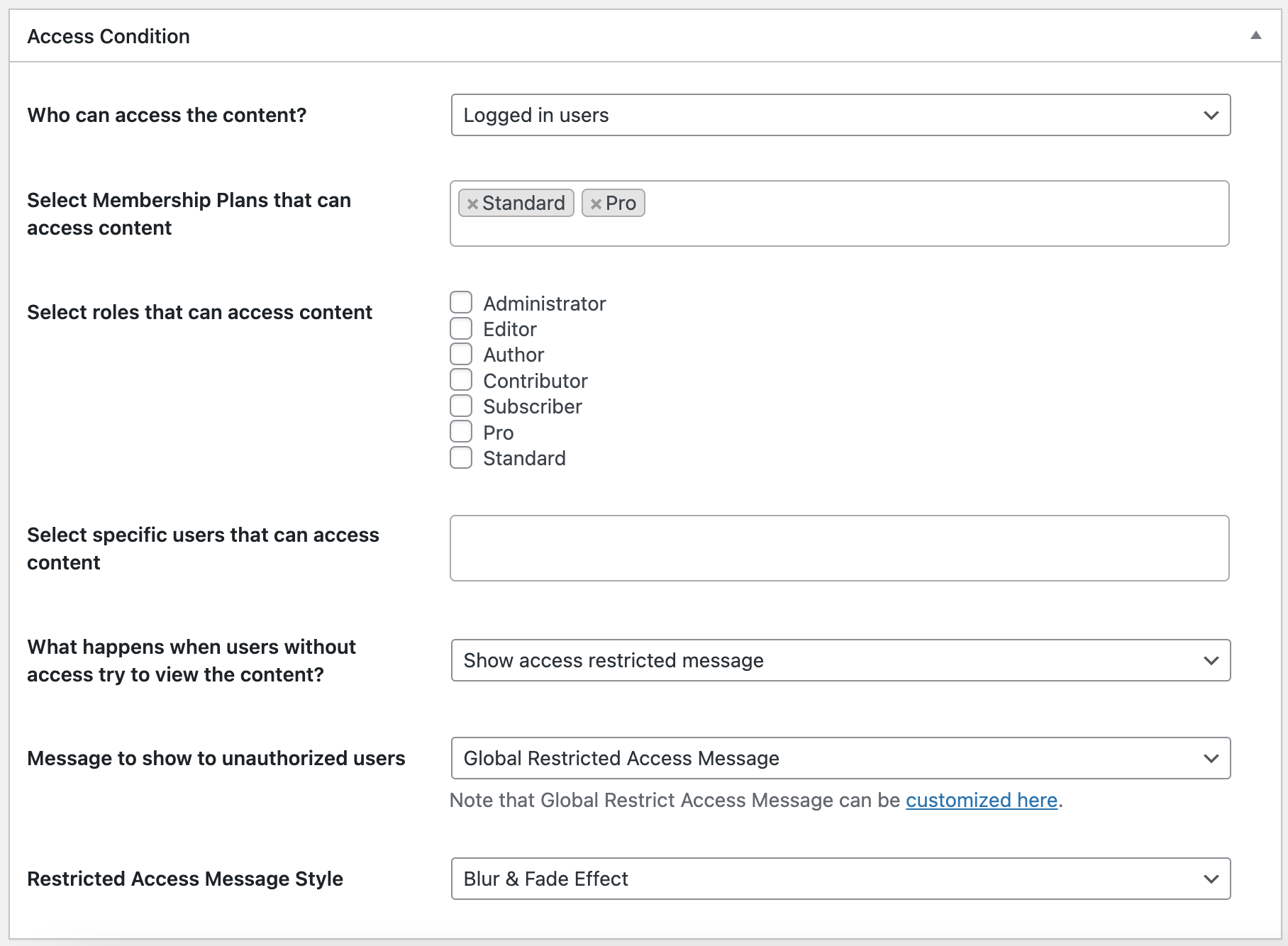This screenshot has width=1288, height=946.
Task: Check the Author role checkbox
Action: click(x=461, y=354)
